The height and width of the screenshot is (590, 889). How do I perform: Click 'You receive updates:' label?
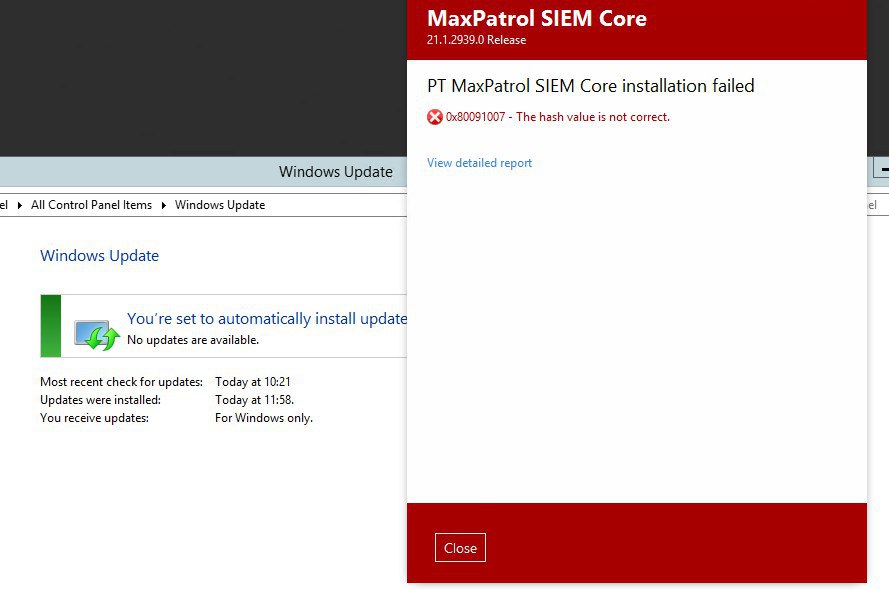click(x=94, y=418)
